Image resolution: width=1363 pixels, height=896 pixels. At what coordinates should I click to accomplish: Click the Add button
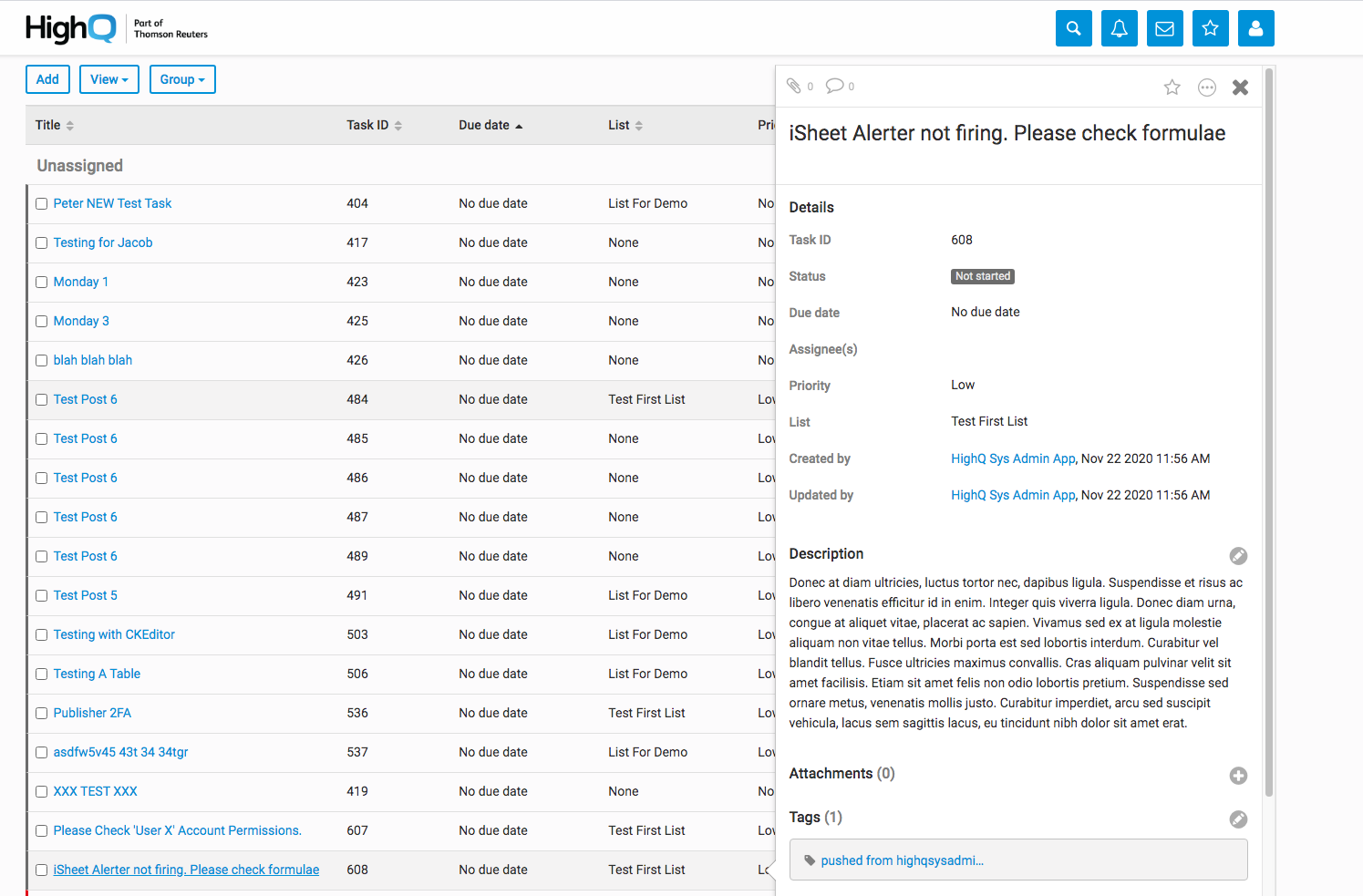click(x=47, y=79)
